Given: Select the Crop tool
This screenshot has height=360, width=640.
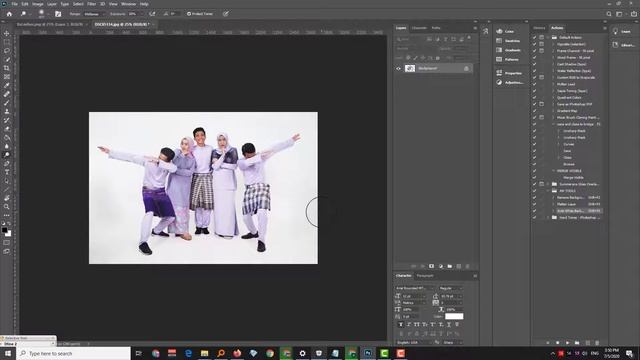Looking at the screenshot, I should [7, 68].
